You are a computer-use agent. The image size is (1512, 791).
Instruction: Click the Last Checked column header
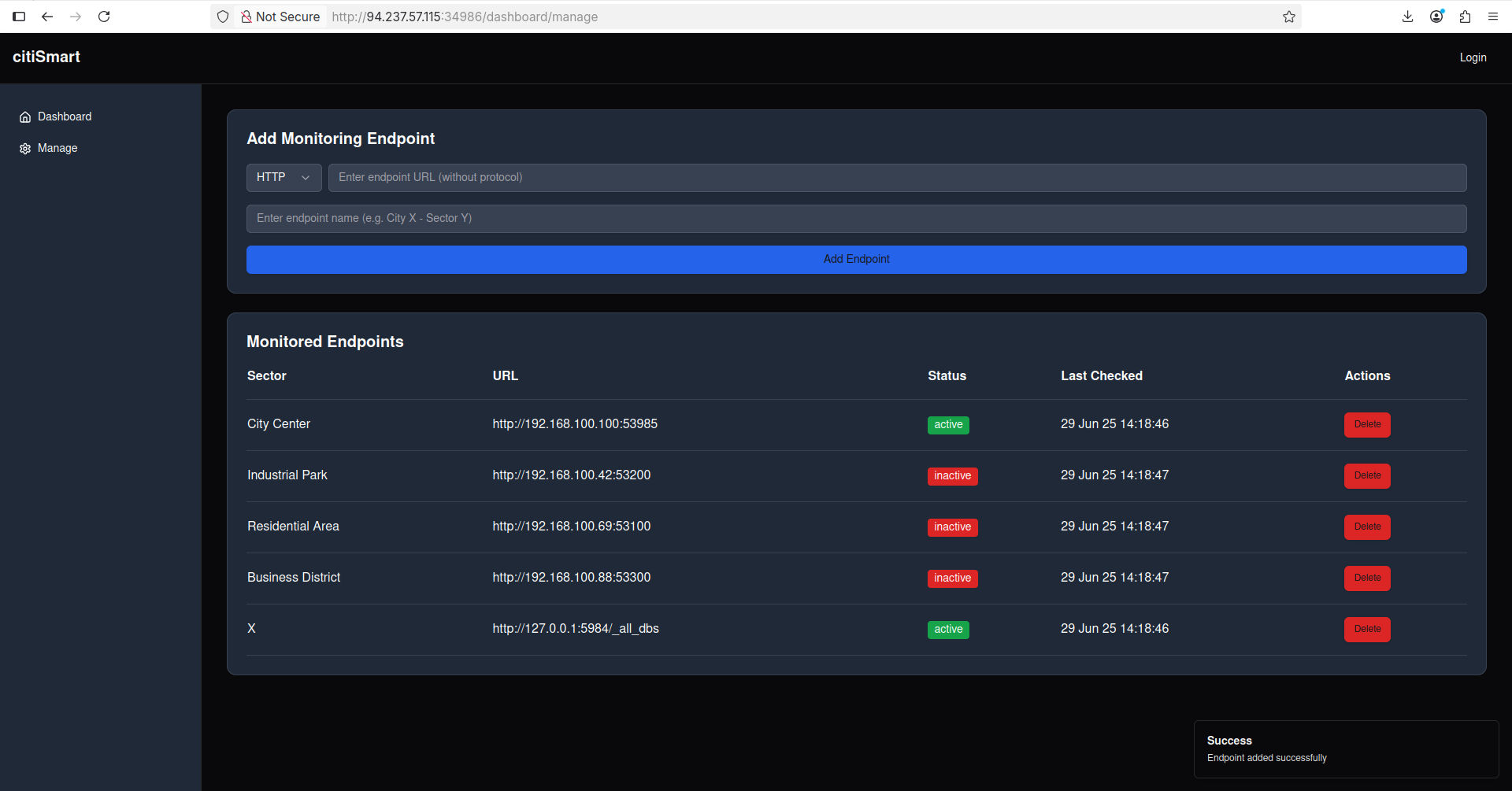[x=1102, y=376]
